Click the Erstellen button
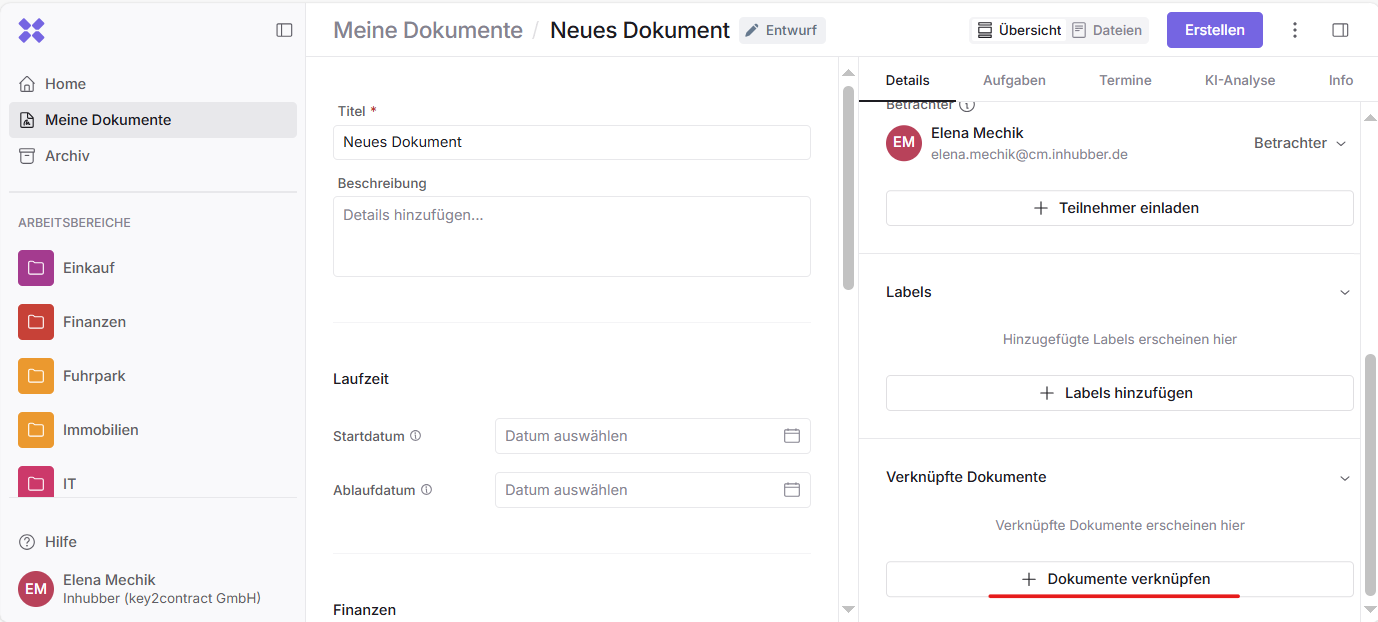The image size is (1378, 622). (1214, 30)
